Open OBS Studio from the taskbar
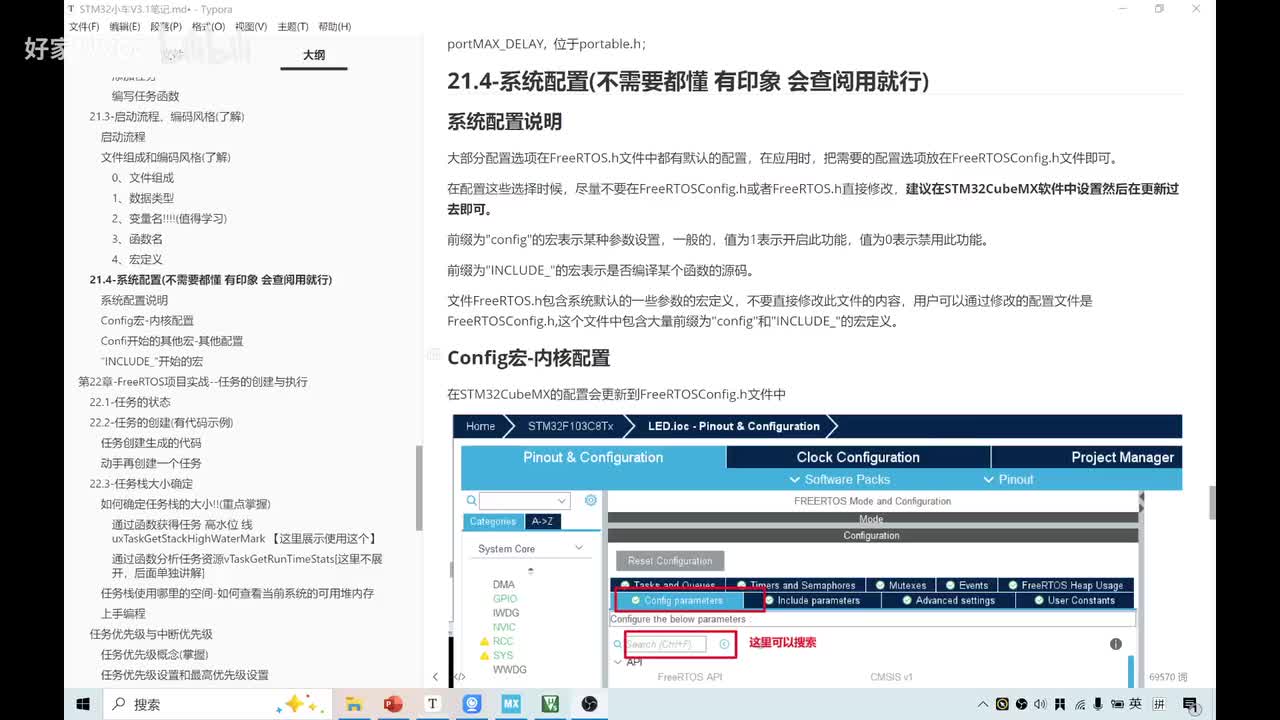This screenshot has width=1280, height=720. [x=589, y=704]
